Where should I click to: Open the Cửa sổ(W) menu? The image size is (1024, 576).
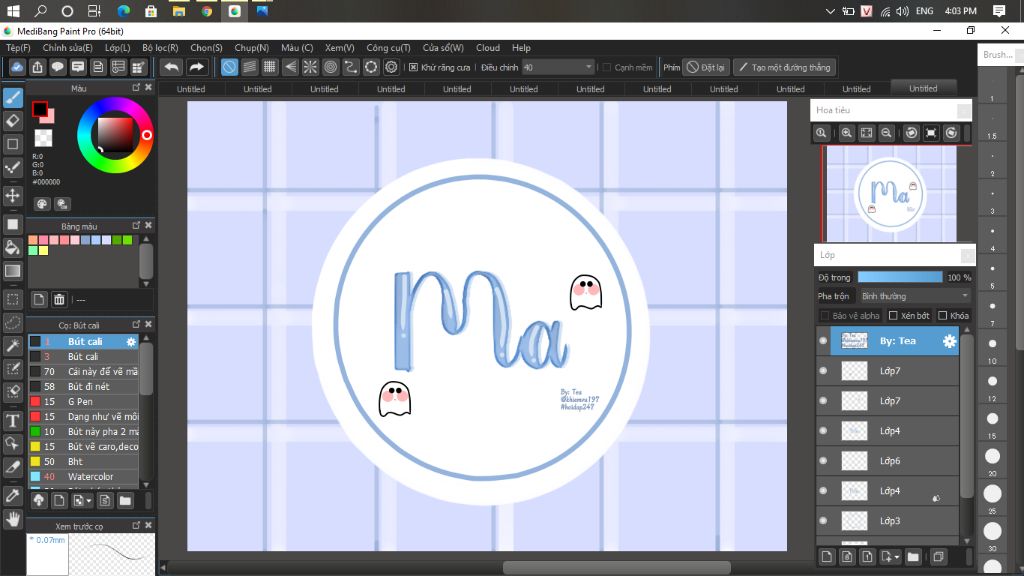[443, 48]
